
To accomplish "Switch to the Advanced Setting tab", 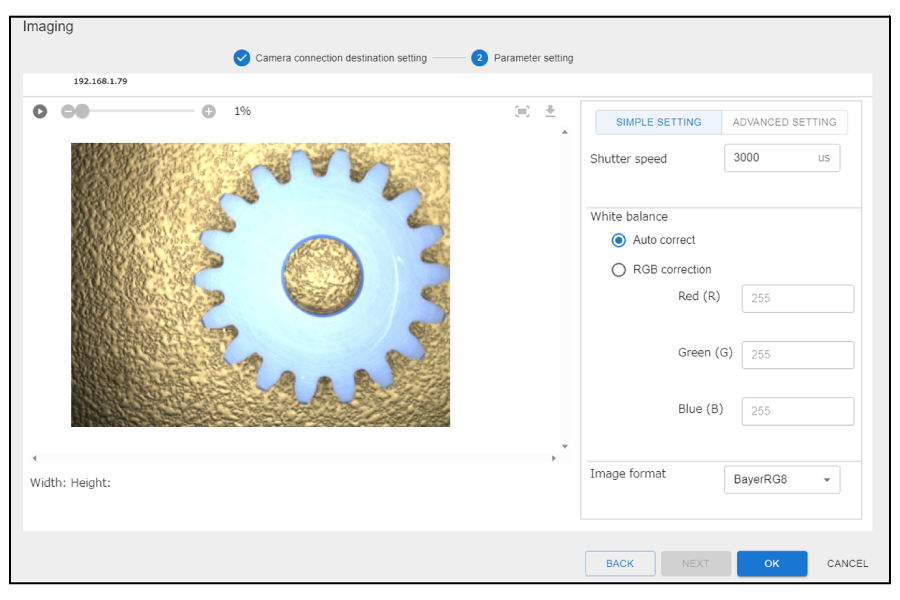I will click(784, 122).
